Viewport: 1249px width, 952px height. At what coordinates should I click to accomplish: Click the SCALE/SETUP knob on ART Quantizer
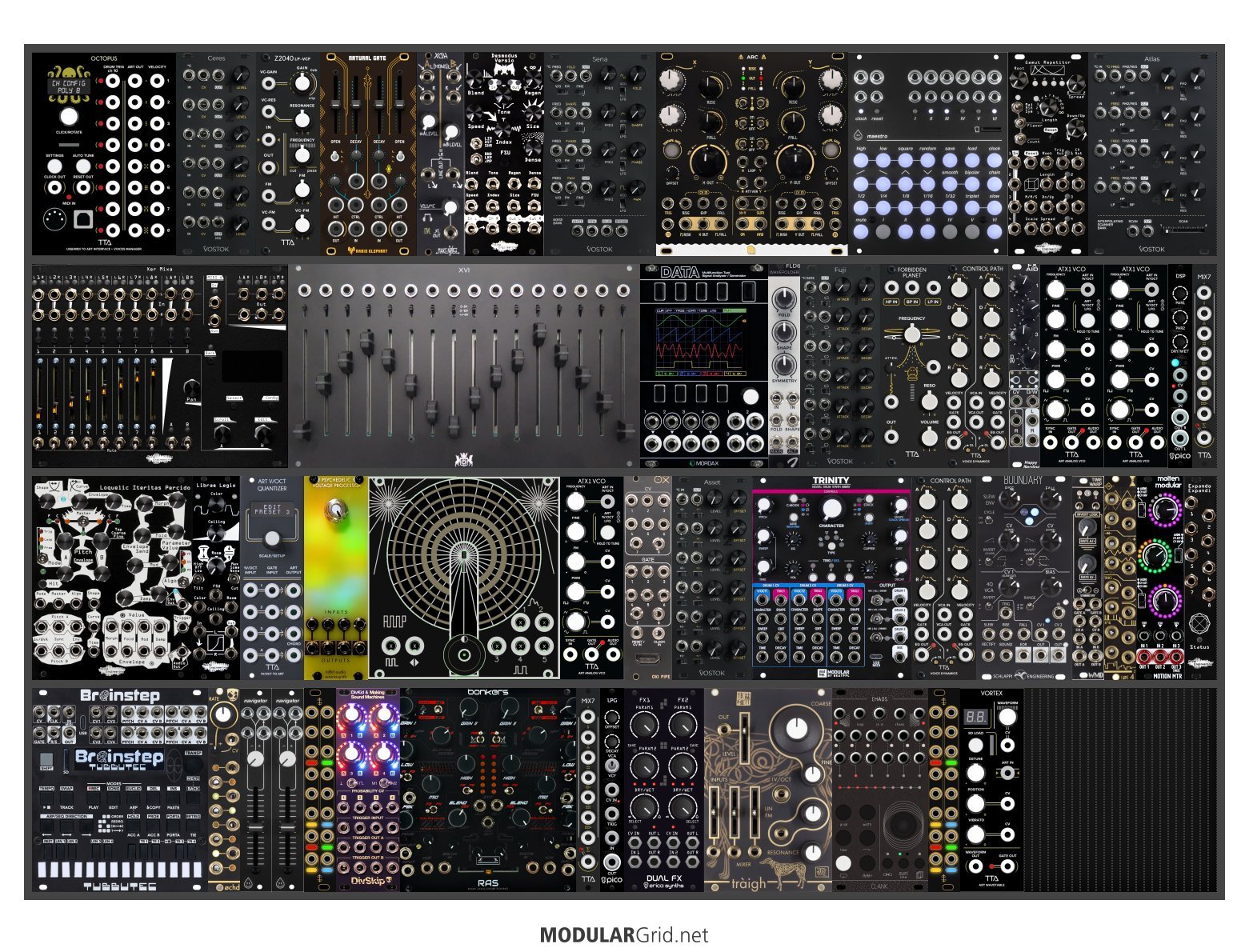coord(272,538)
